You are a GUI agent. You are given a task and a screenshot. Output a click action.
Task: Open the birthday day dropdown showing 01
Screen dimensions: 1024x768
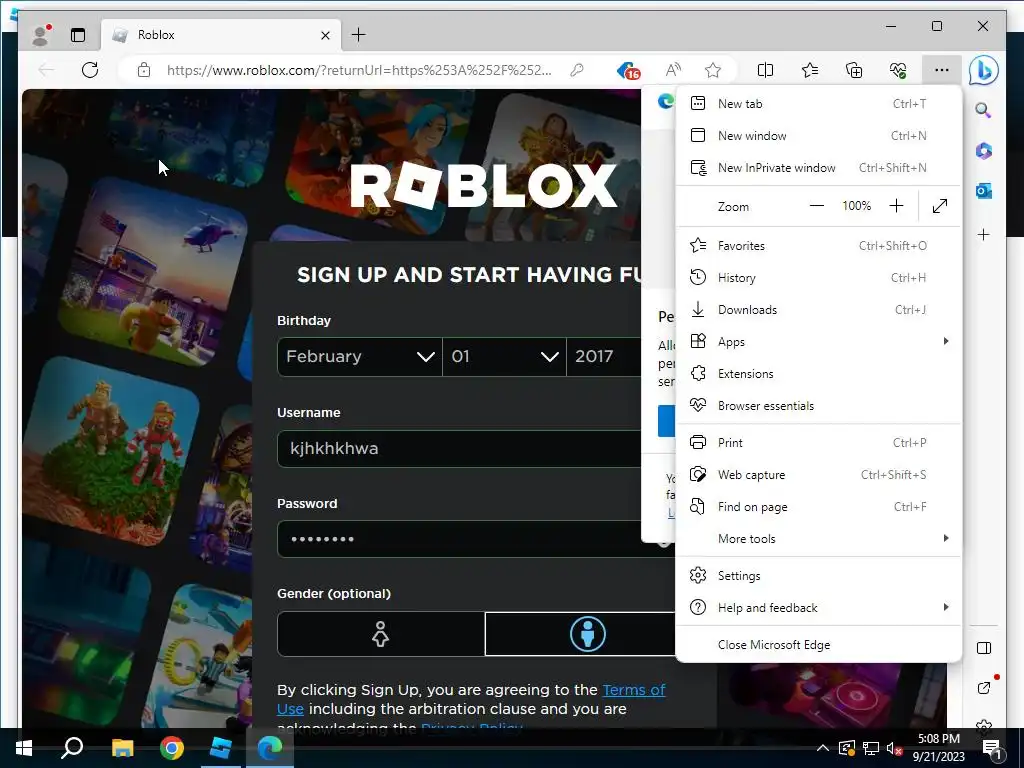[x=504, y=357]
